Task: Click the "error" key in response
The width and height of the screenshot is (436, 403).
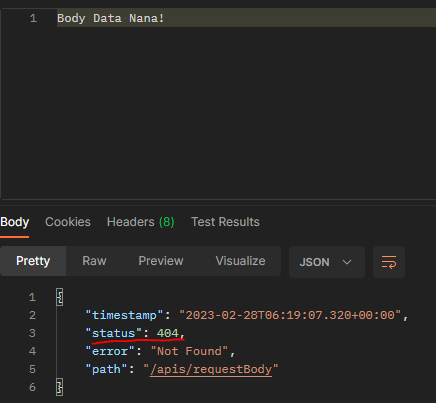Action: [x=110, y=351]
